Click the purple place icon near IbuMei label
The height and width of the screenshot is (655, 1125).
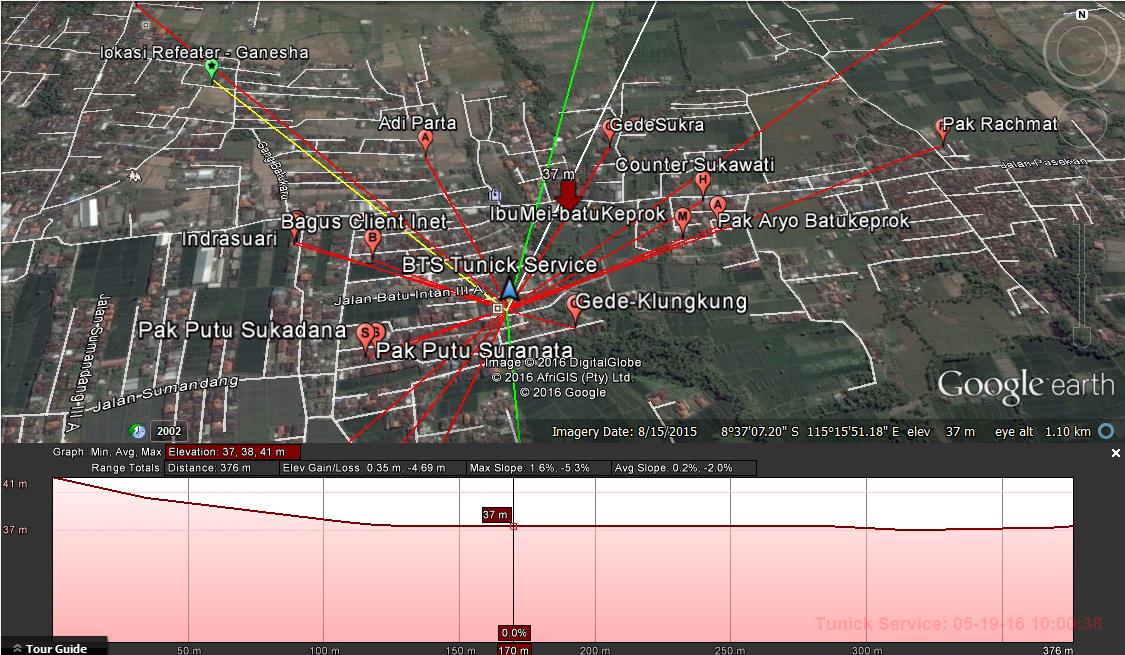click(x=494, y=194)
